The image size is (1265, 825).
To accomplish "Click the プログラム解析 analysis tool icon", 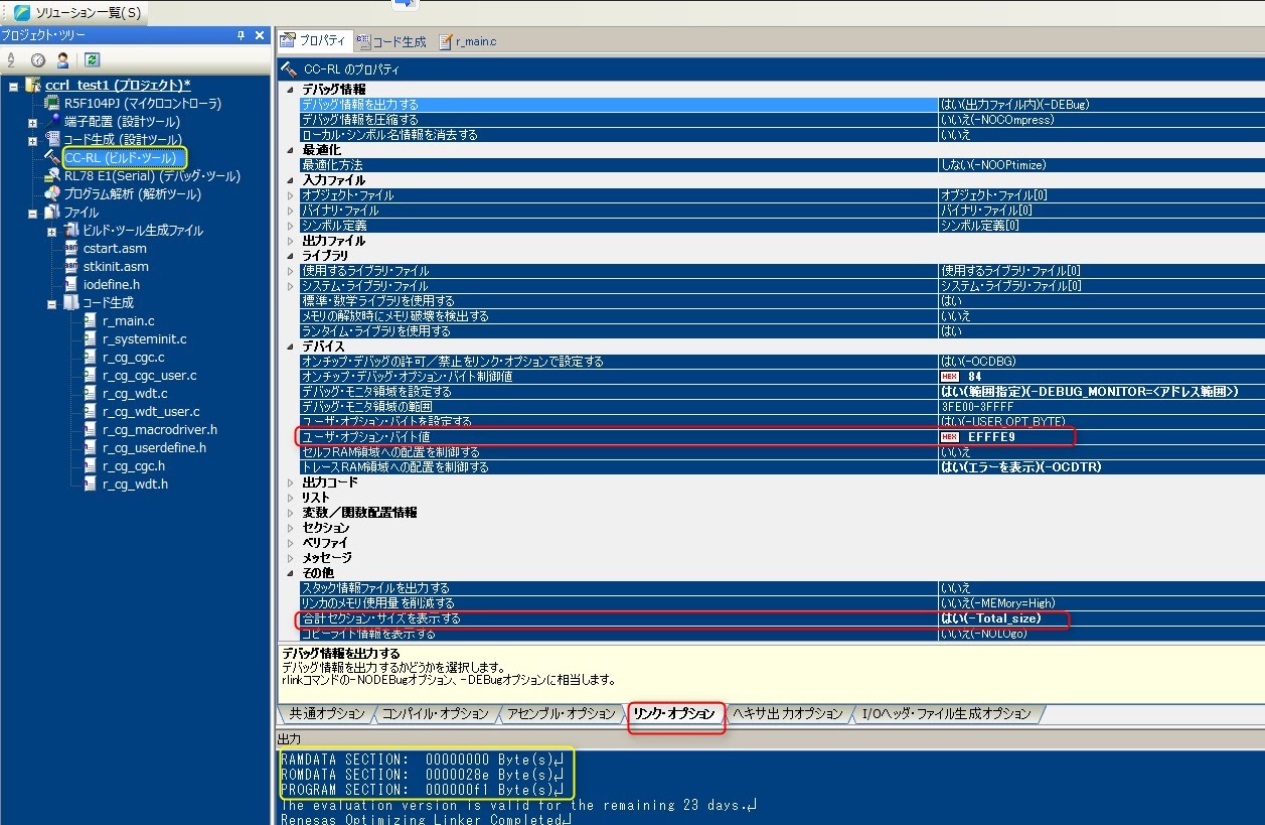I will click(52, 194).
